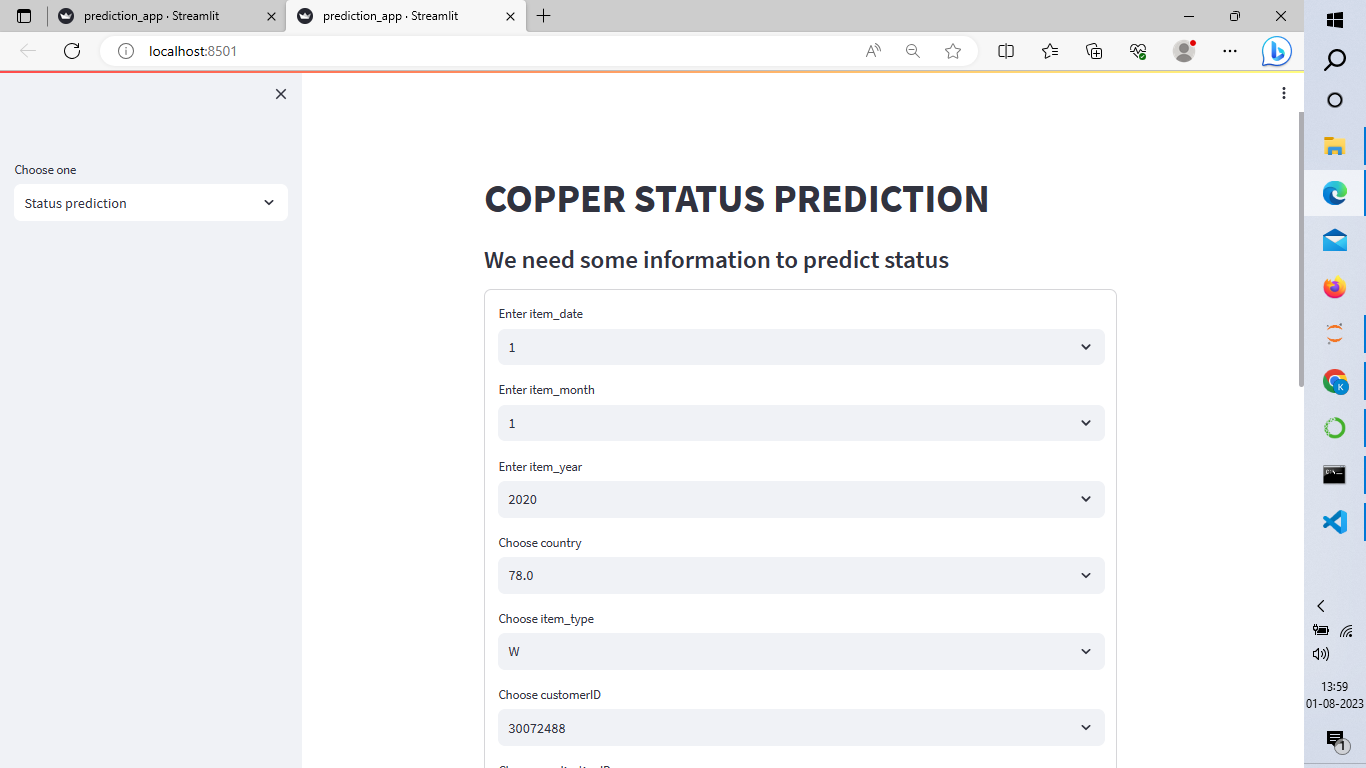Open Command Prompt from the taskbar
1366x768 pixels.
click(1334, 475)
